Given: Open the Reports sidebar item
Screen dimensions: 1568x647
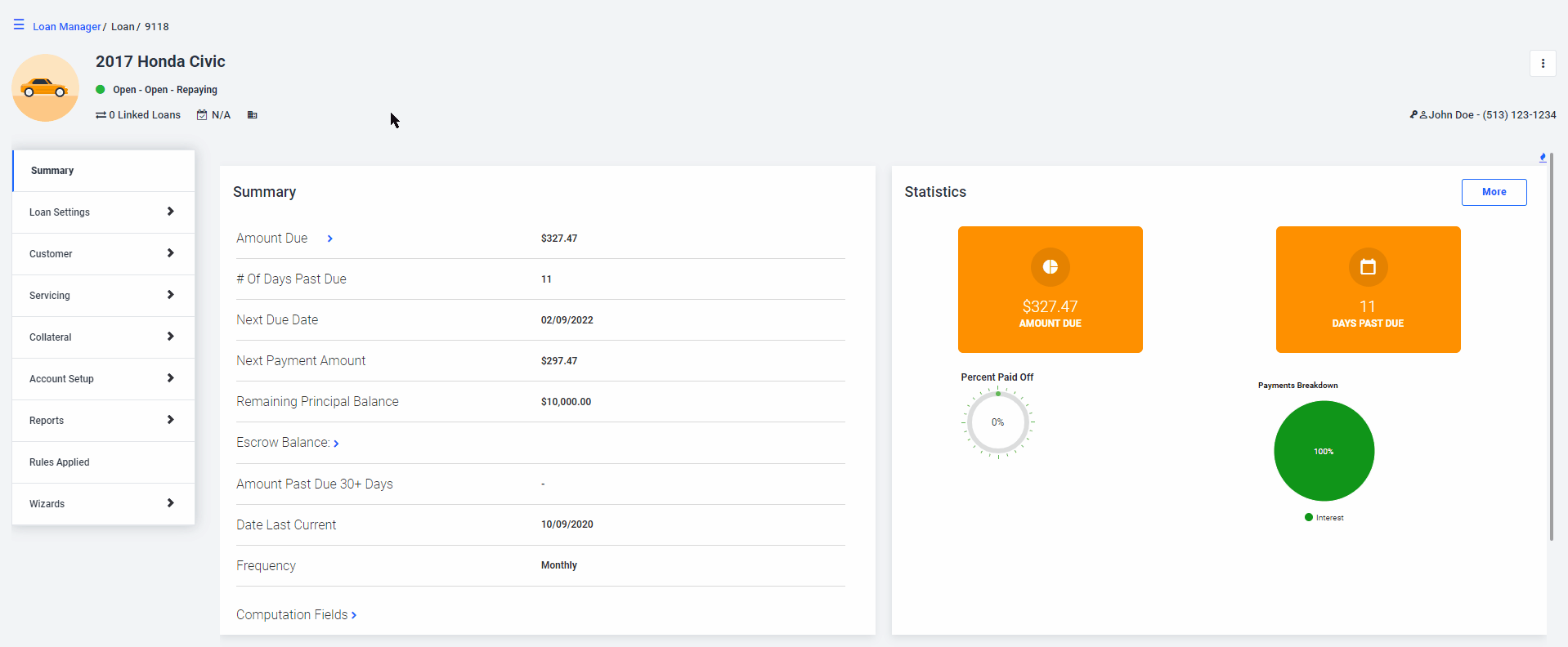Looking at the screenshot, I should (x=104, y=421).
